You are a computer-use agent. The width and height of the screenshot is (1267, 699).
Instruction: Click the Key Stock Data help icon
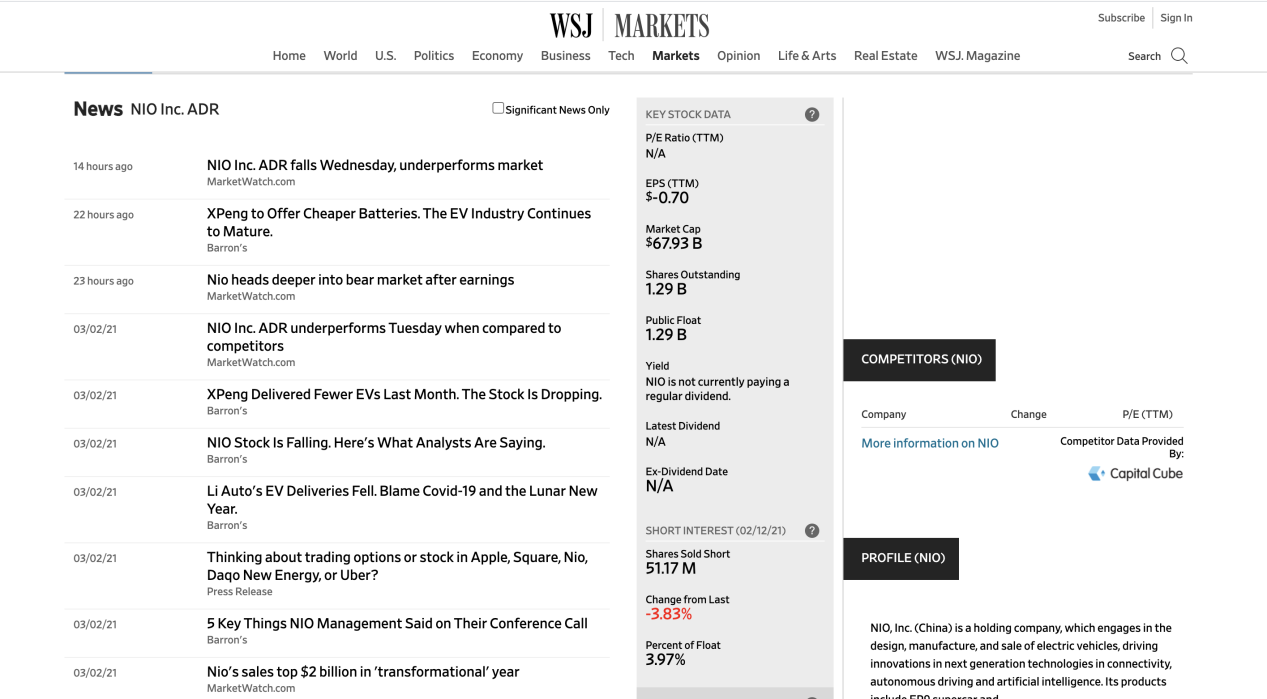812,114
